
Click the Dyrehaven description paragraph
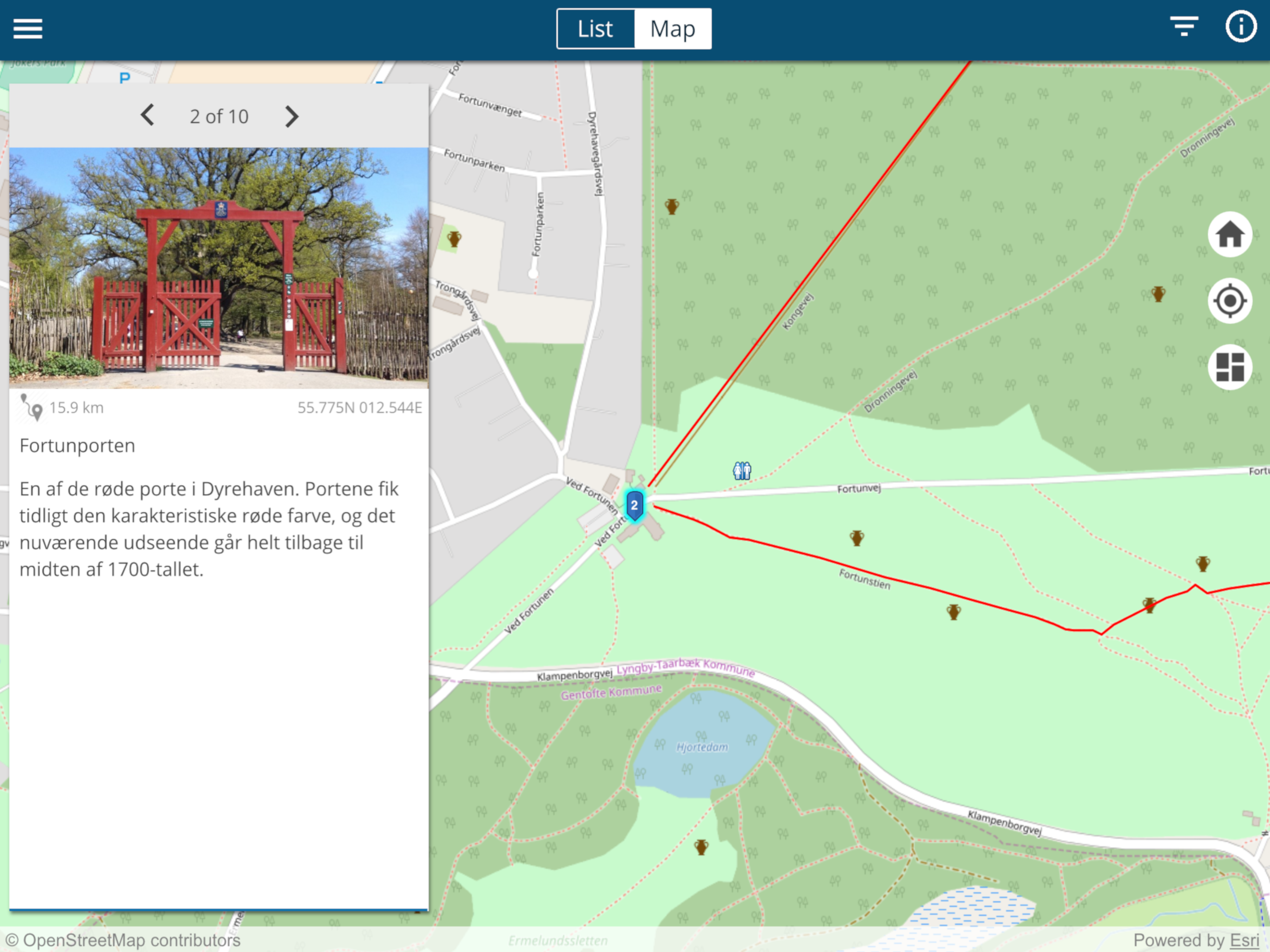209,529
